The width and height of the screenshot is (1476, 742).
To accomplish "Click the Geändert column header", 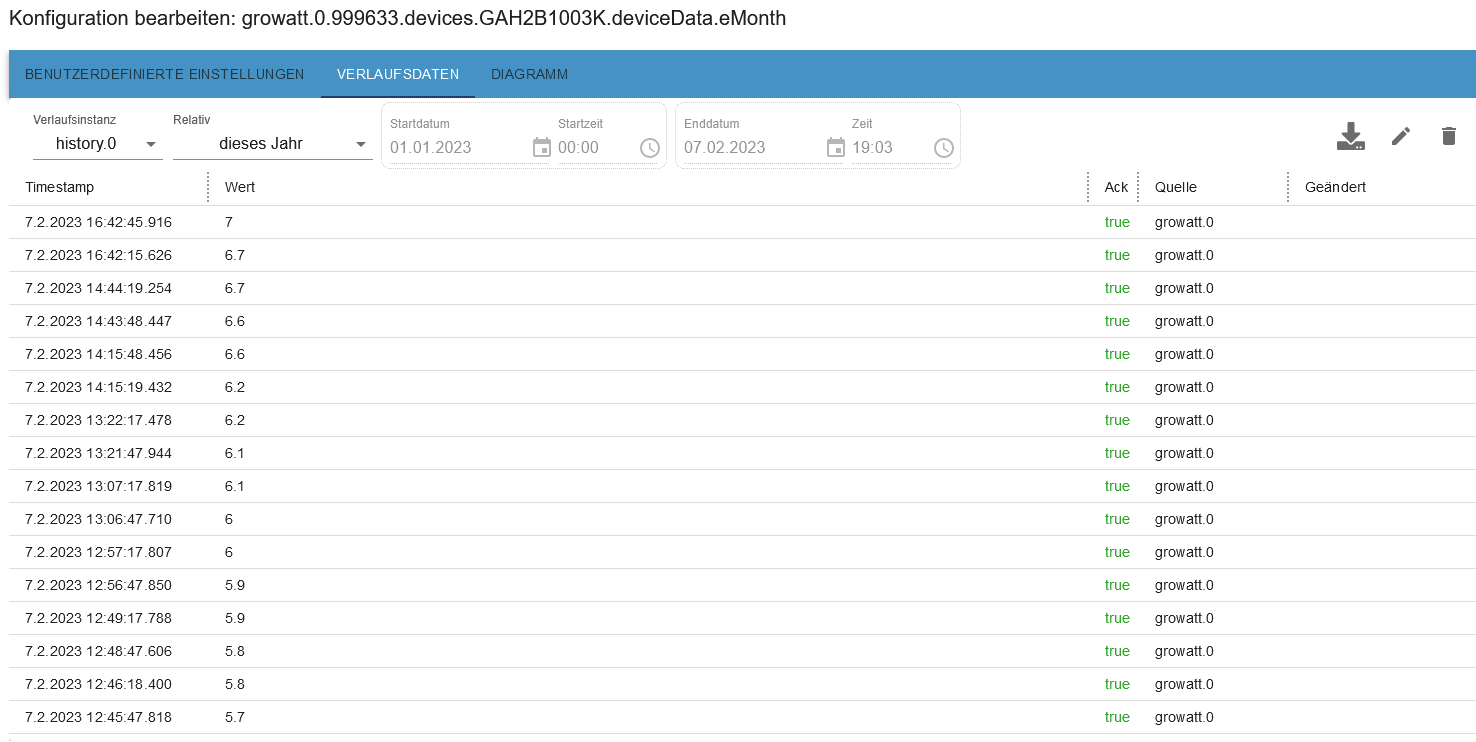I will tap(1335, 187).
